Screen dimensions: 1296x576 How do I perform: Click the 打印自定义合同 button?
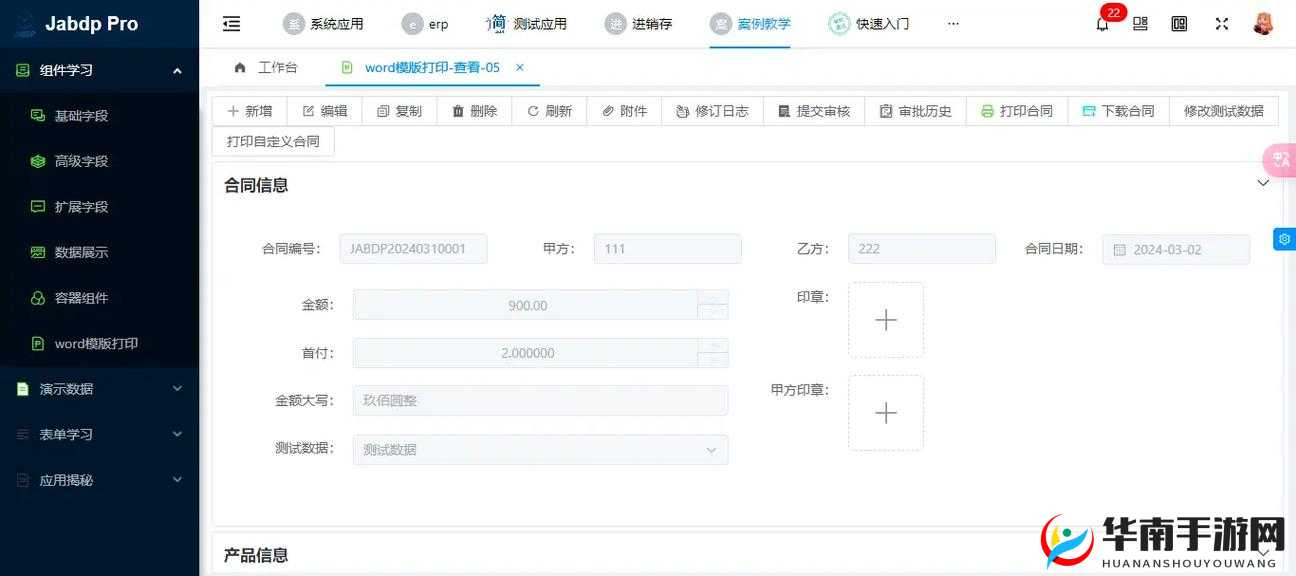pos(272,141)
